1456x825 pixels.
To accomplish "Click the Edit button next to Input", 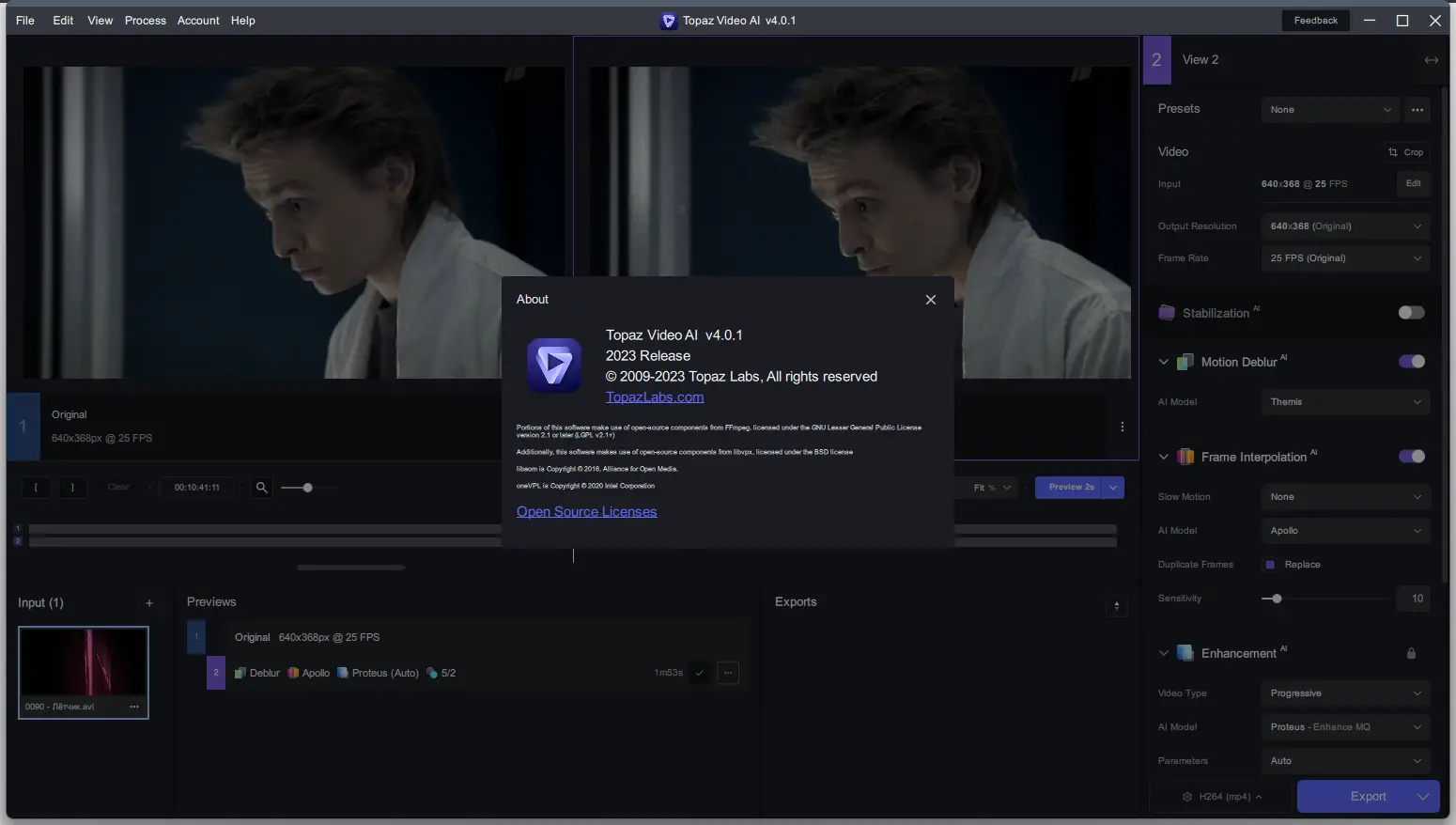I will (1414, 184).
